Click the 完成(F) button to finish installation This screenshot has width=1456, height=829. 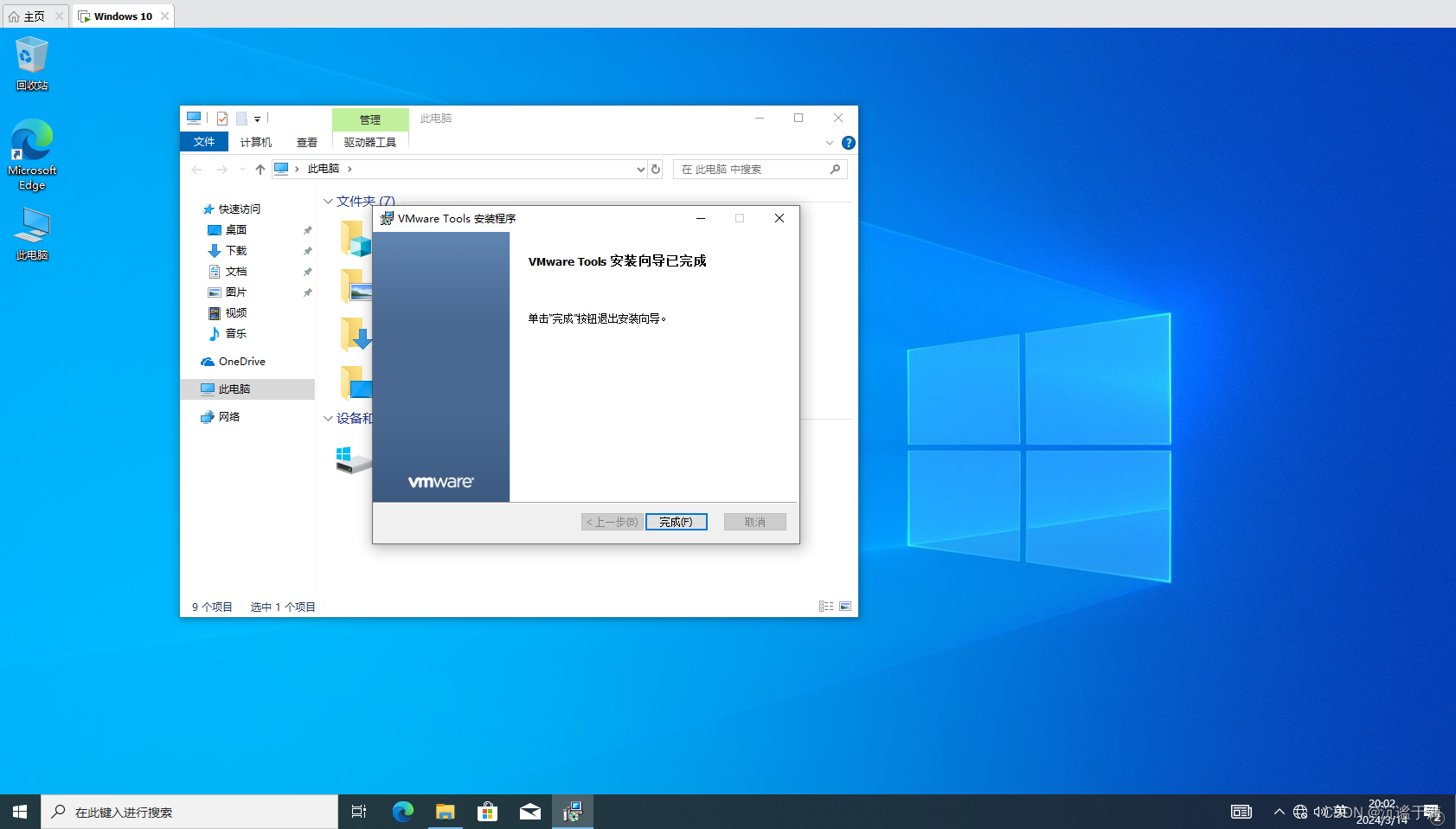coord(676,521)
